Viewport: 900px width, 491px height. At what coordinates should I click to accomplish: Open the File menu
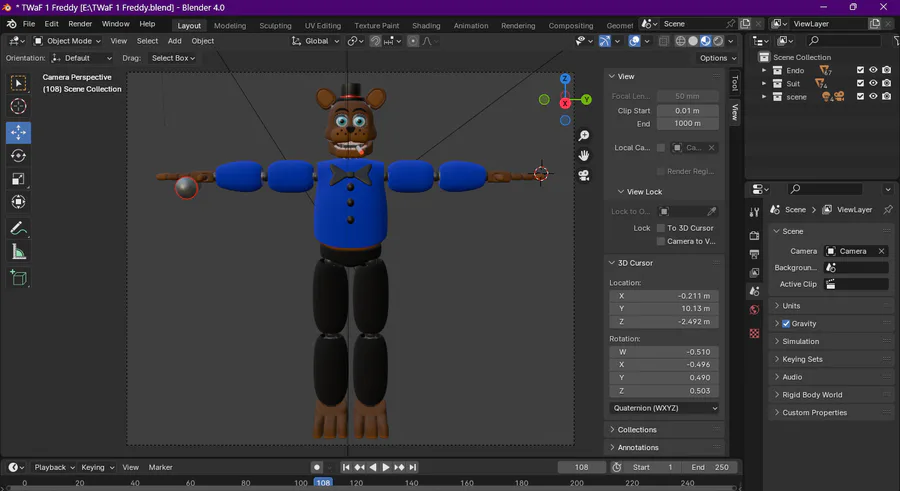[x=29, y=24]
